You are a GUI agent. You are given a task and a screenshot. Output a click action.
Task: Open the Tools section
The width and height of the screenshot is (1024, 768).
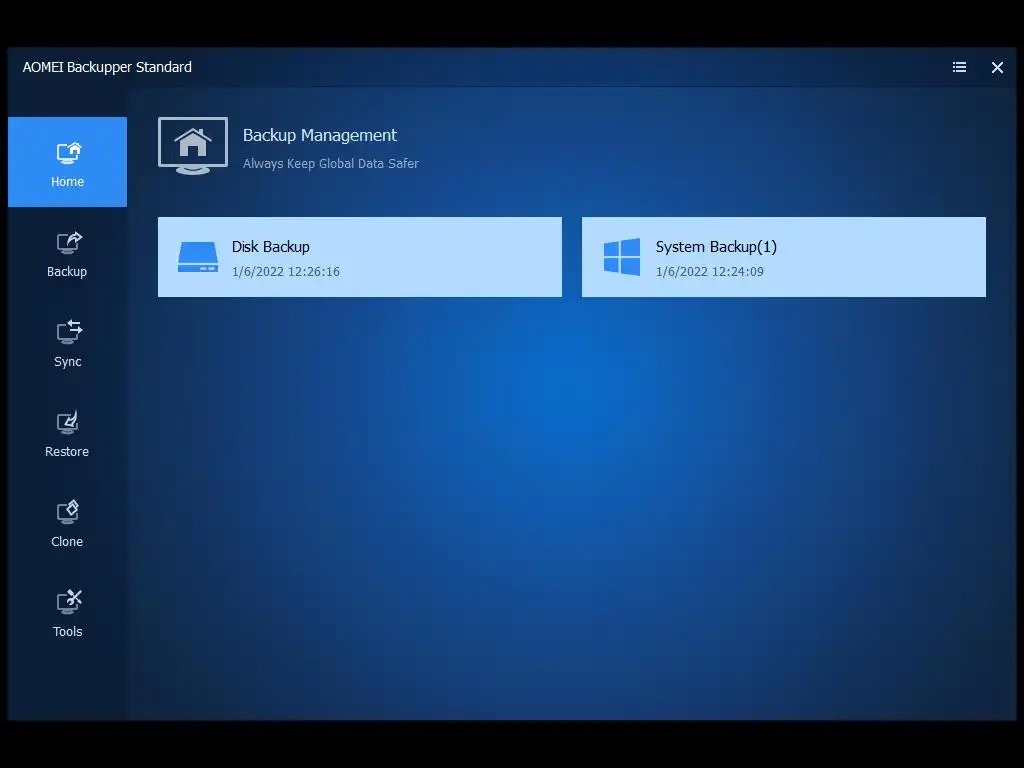67,614
